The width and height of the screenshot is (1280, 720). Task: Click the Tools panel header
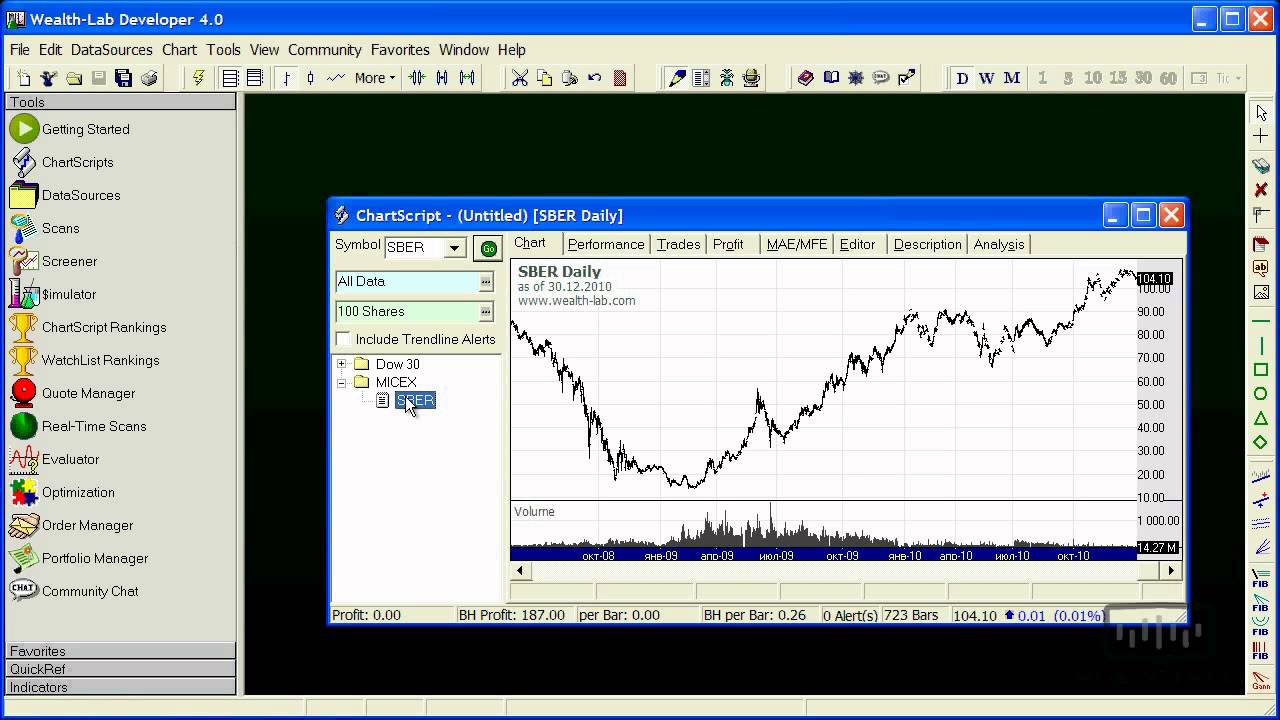tap(121, 102)
